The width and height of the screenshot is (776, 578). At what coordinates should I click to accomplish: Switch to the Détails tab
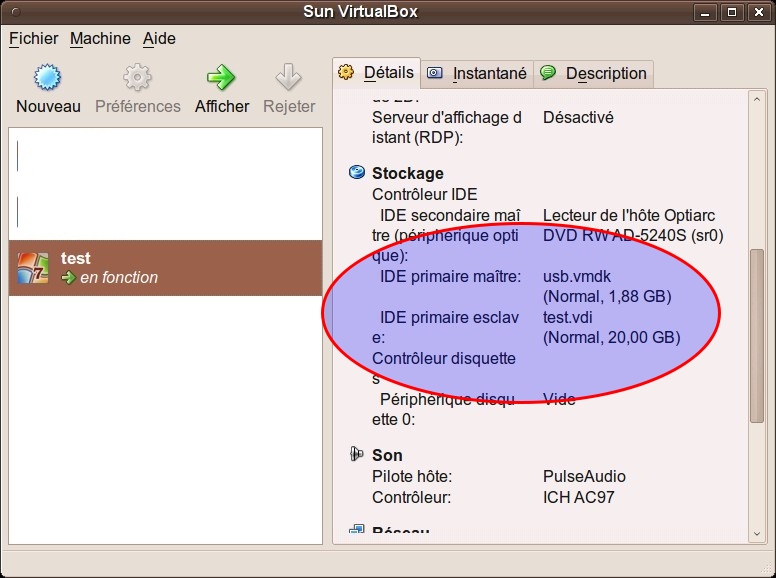[x=377, y=72]
